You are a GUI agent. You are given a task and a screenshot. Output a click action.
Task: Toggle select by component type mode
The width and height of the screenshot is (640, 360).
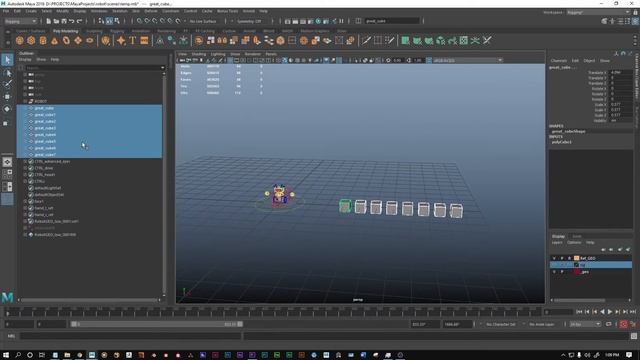coord(117,21)
